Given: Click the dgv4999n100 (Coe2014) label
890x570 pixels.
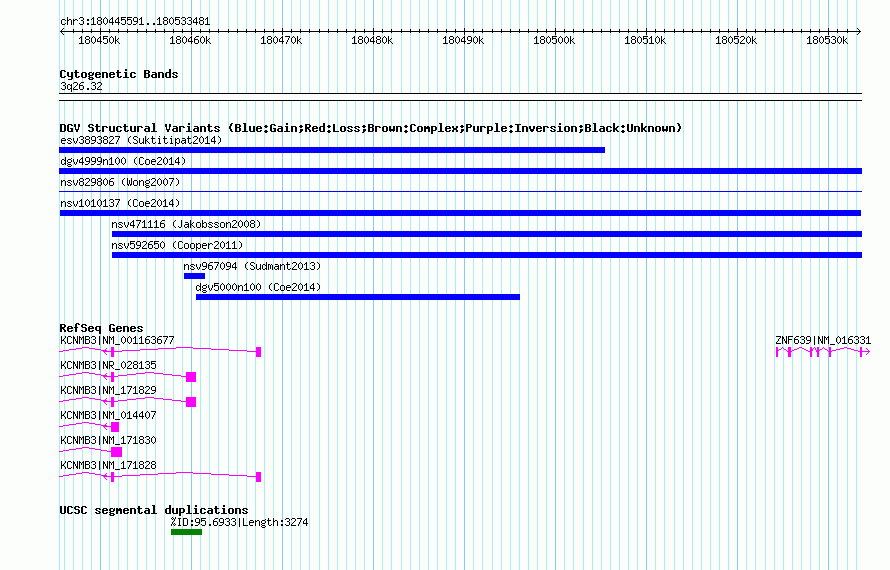Looking at the screenshot, I should point(123,161).
